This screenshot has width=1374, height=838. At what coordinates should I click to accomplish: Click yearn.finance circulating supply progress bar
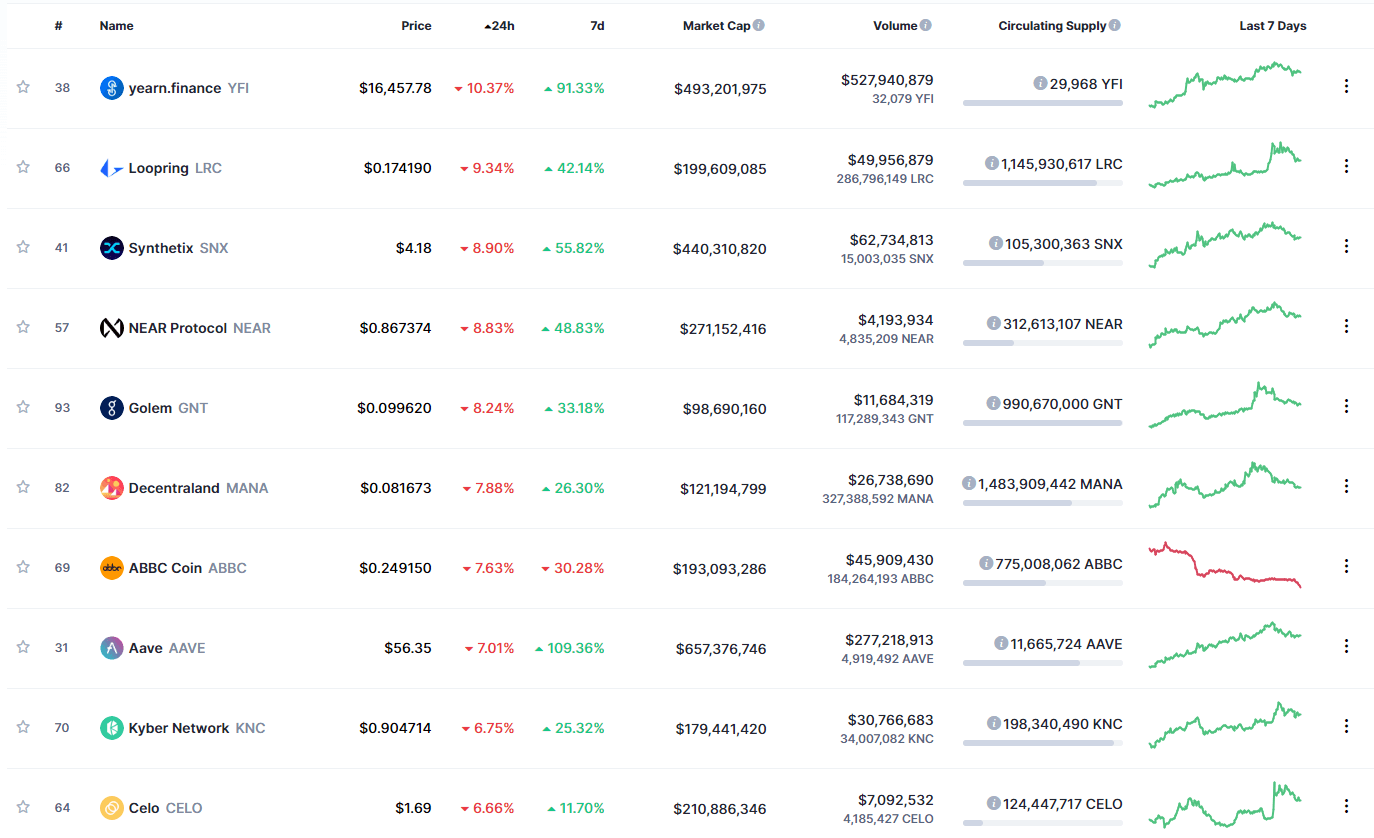coord(1043,103)
